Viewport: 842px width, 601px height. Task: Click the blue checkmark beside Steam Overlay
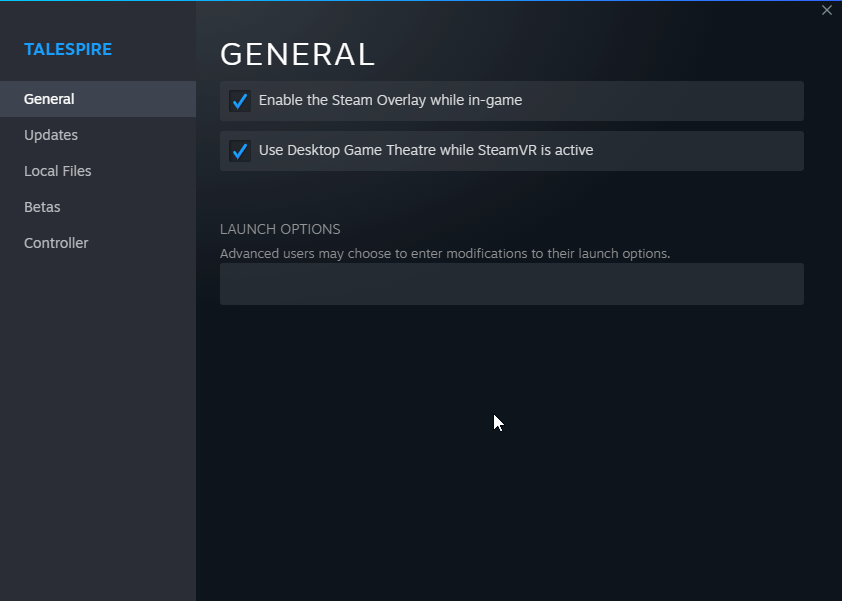click(x=239, y=101)
